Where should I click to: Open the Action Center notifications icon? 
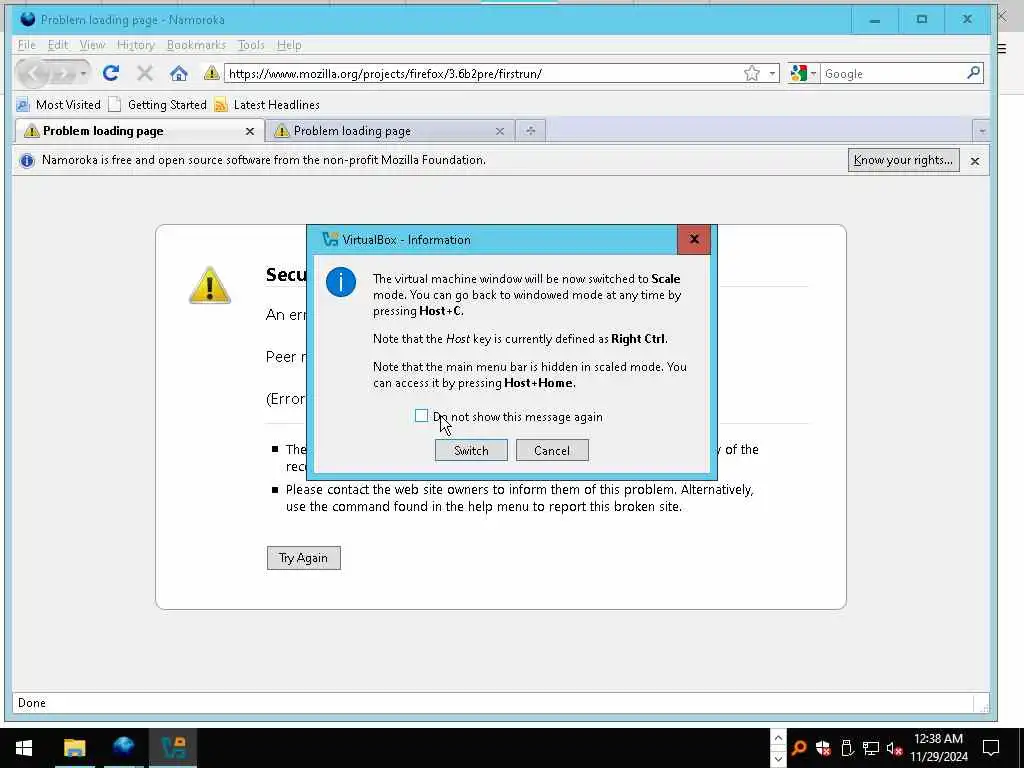click(991, 748)
